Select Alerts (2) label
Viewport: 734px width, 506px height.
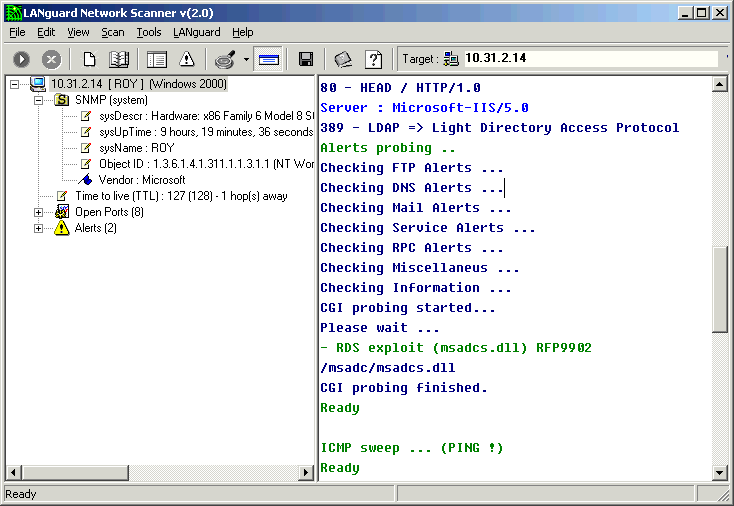95,228
